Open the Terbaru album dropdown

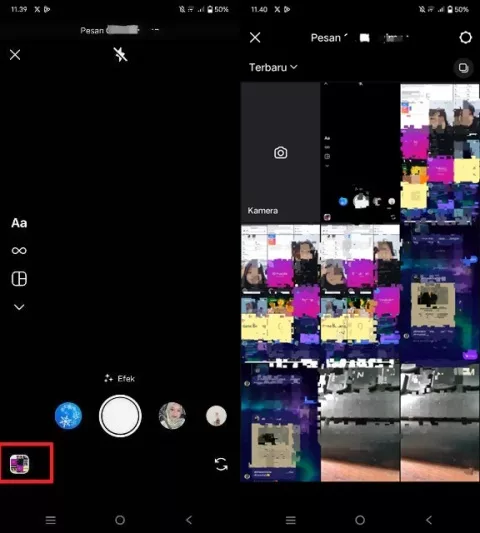[x=273, y=67]
